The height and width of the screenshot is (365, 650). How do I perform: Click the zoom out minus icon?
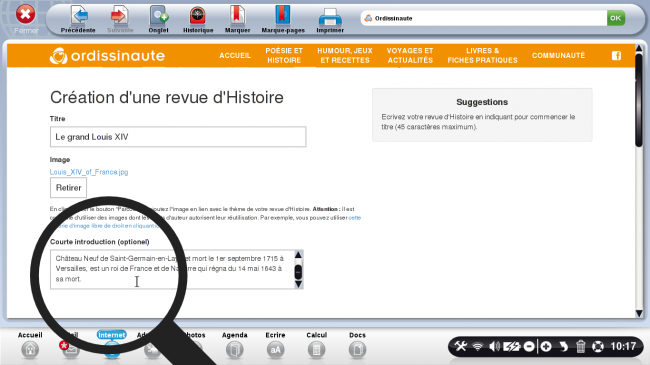pos(529,346)
